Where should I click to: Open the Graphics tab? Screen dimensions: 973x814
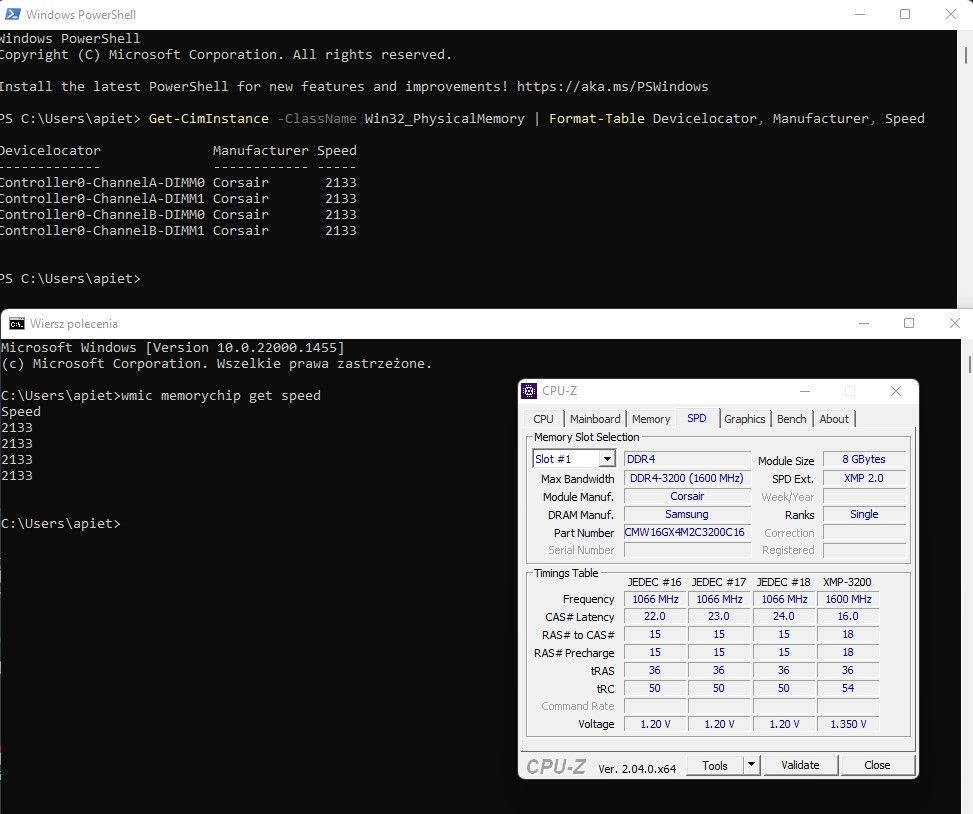(744, 419)
